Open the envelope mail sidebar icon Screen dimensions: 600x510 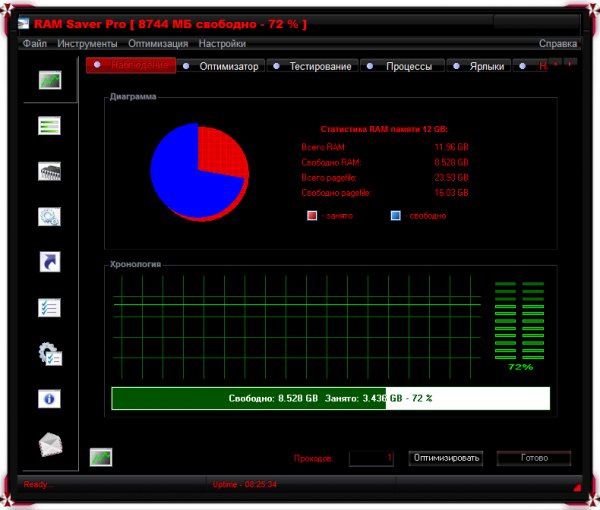coord(50,444)
